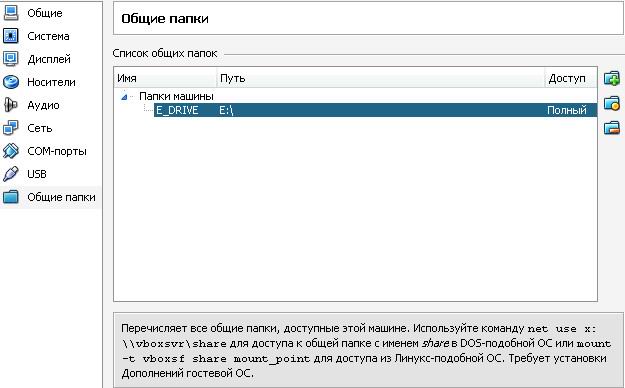
Task: Click the Система chip icon
Action: (x=11, y=36)
